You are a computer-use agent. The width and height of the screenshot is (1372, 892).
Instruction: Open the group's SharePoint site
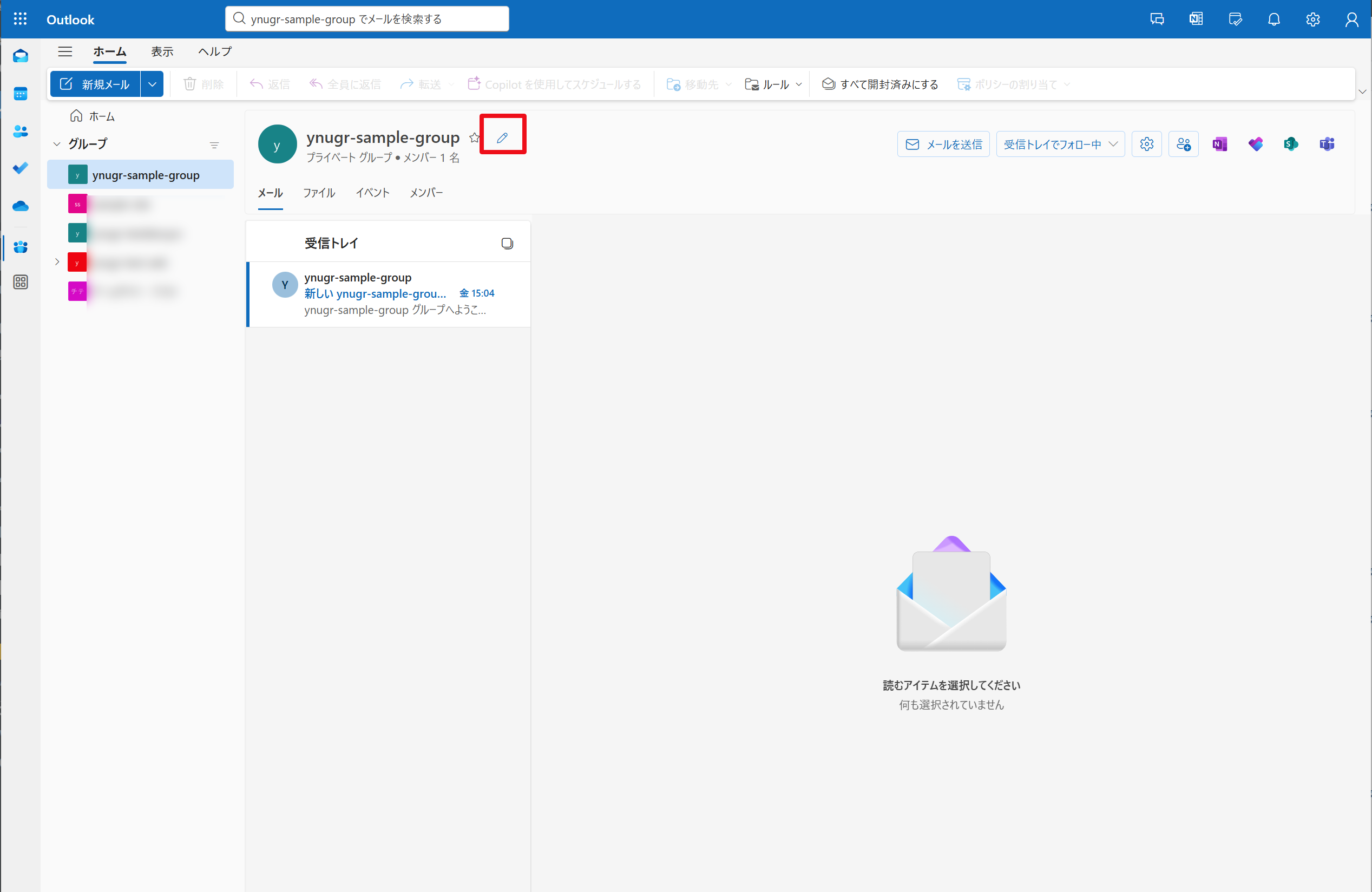click(1291, 143)
